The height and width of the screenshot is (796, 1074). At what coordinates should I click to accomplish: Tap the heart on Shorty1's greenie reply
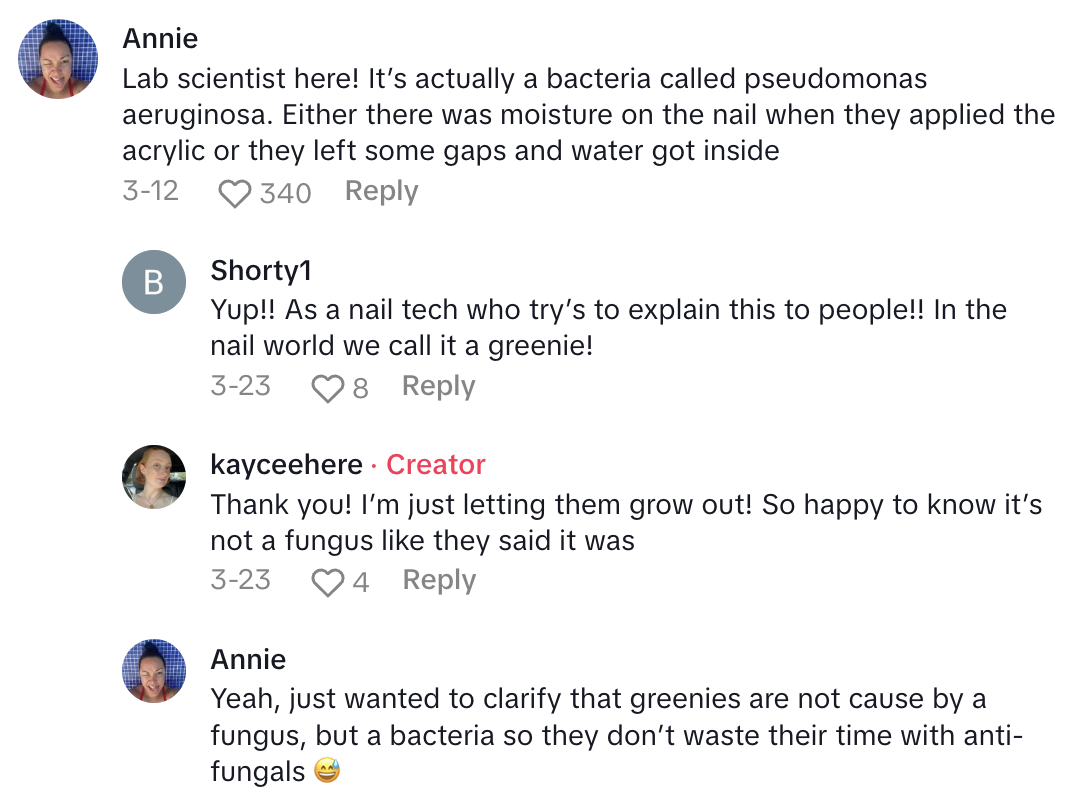coord(327,388)
